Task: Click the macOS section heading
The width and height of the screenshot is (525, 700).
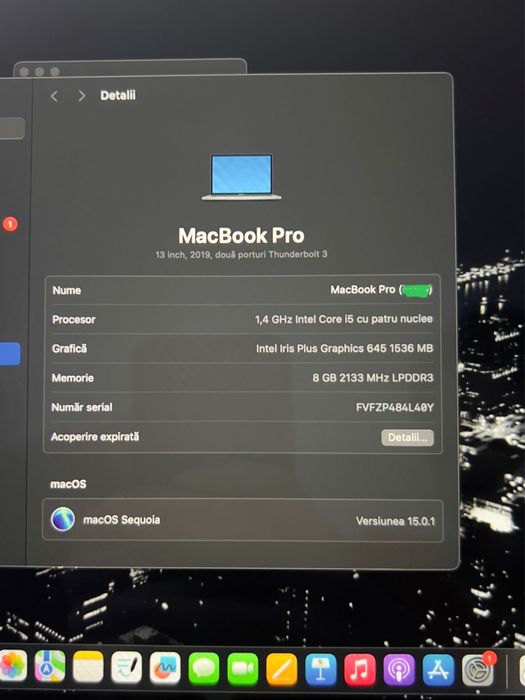Action: point(68,484)
